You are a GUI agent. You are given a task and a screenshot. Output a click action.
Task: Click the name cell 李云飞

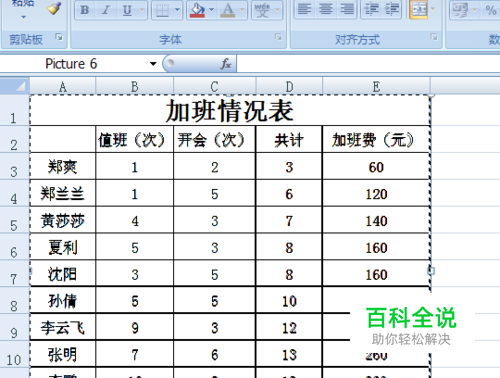pyautogui.click(x=63, y=328)
